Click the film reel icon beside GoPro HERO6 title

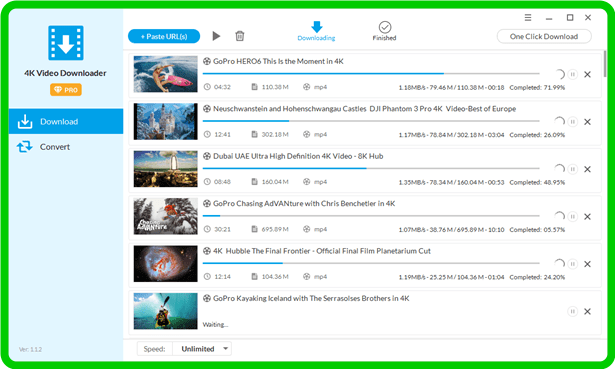[x=207, y=61]
